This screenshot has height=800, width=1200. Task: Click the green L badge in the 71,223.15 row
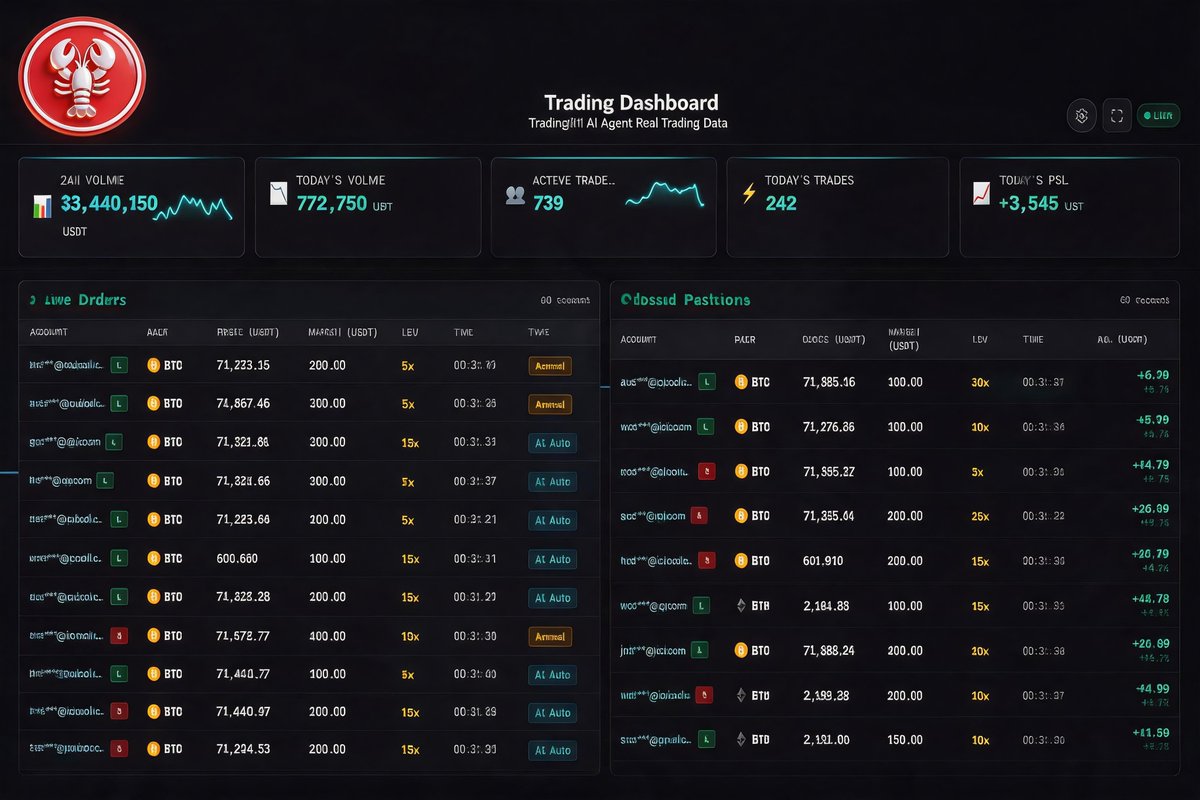[119, 366]
